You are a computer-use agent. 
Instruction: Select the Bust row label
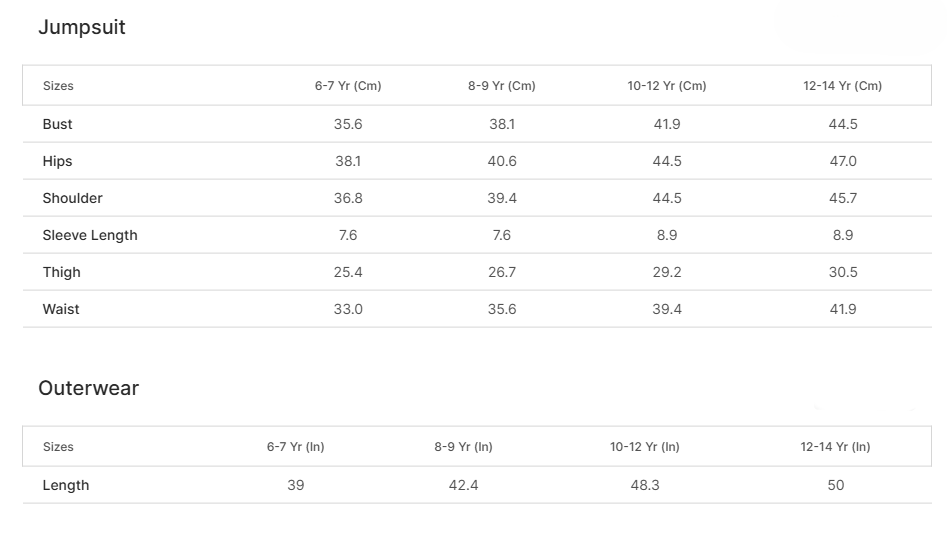pos(58,125)
